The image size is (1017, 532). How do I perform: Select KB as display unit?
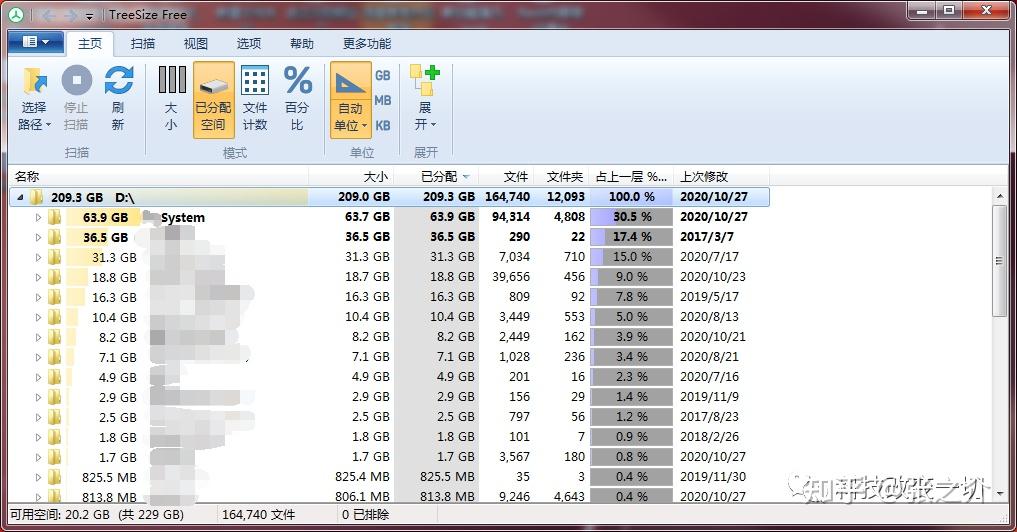[383, 125]
